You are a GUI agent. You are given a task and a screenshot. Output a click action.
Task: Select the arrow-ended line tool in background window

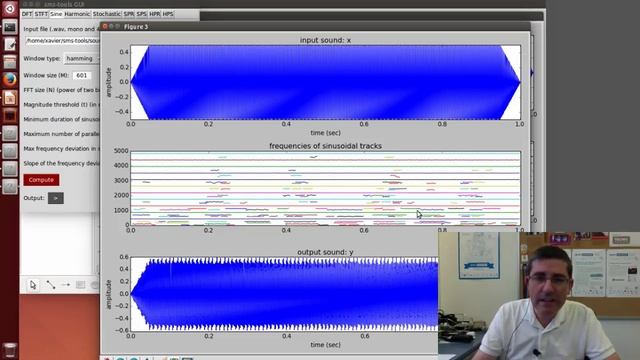[66, 285]
